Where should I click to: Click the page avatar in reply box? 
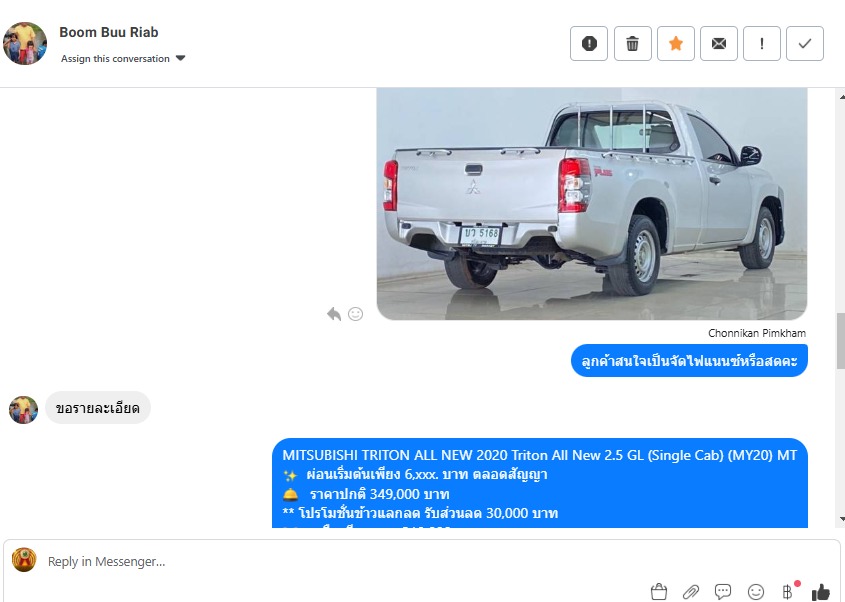point(24,560)
